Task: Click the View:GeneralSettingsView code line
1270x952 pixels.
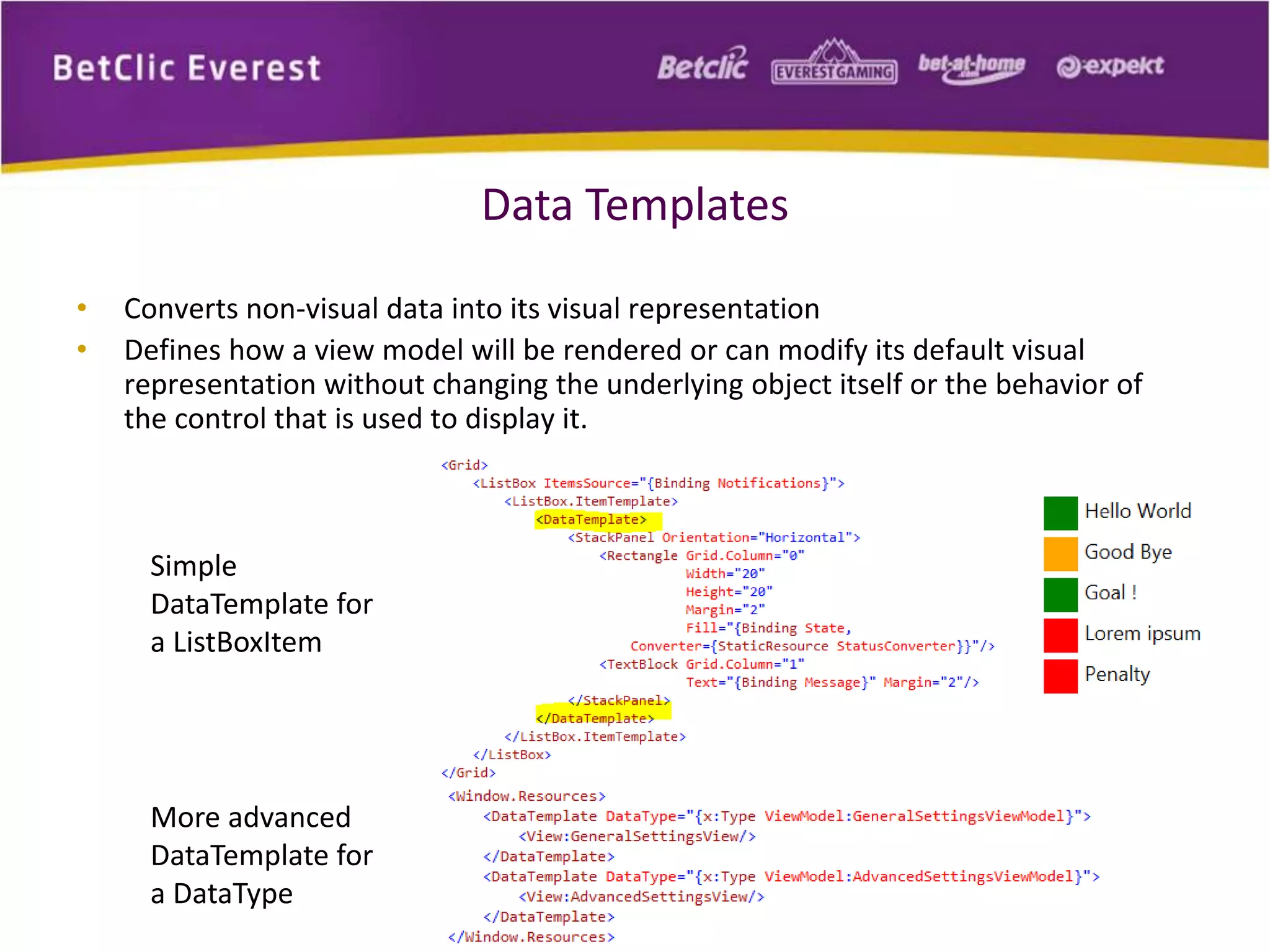Action: tap(637, 837)
